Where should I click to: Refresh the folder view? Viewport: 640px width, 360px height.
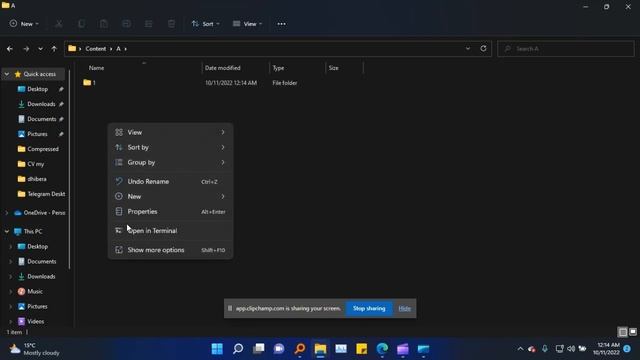(x=483, y=49)
